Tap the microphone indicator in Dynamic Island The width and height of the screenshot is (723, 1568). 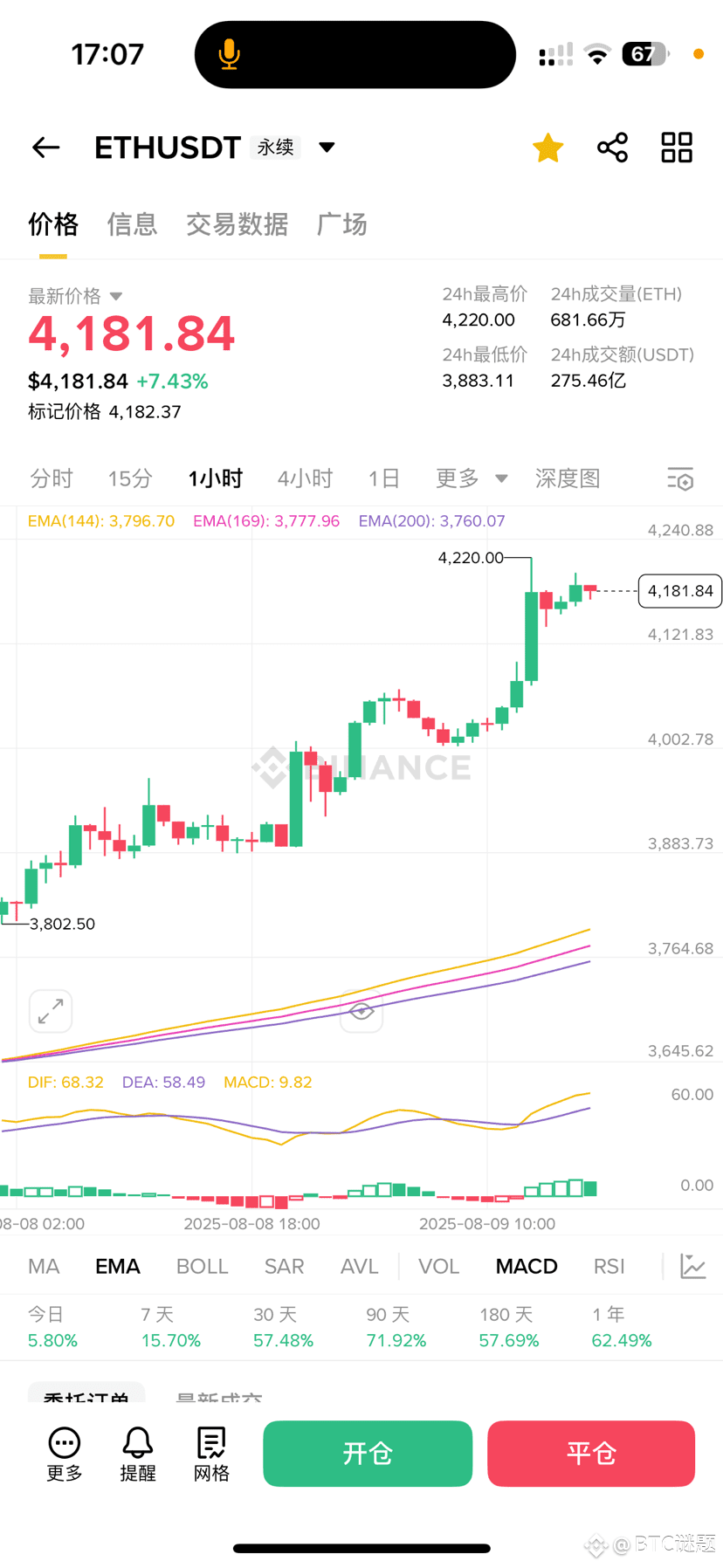click(229, 54)
